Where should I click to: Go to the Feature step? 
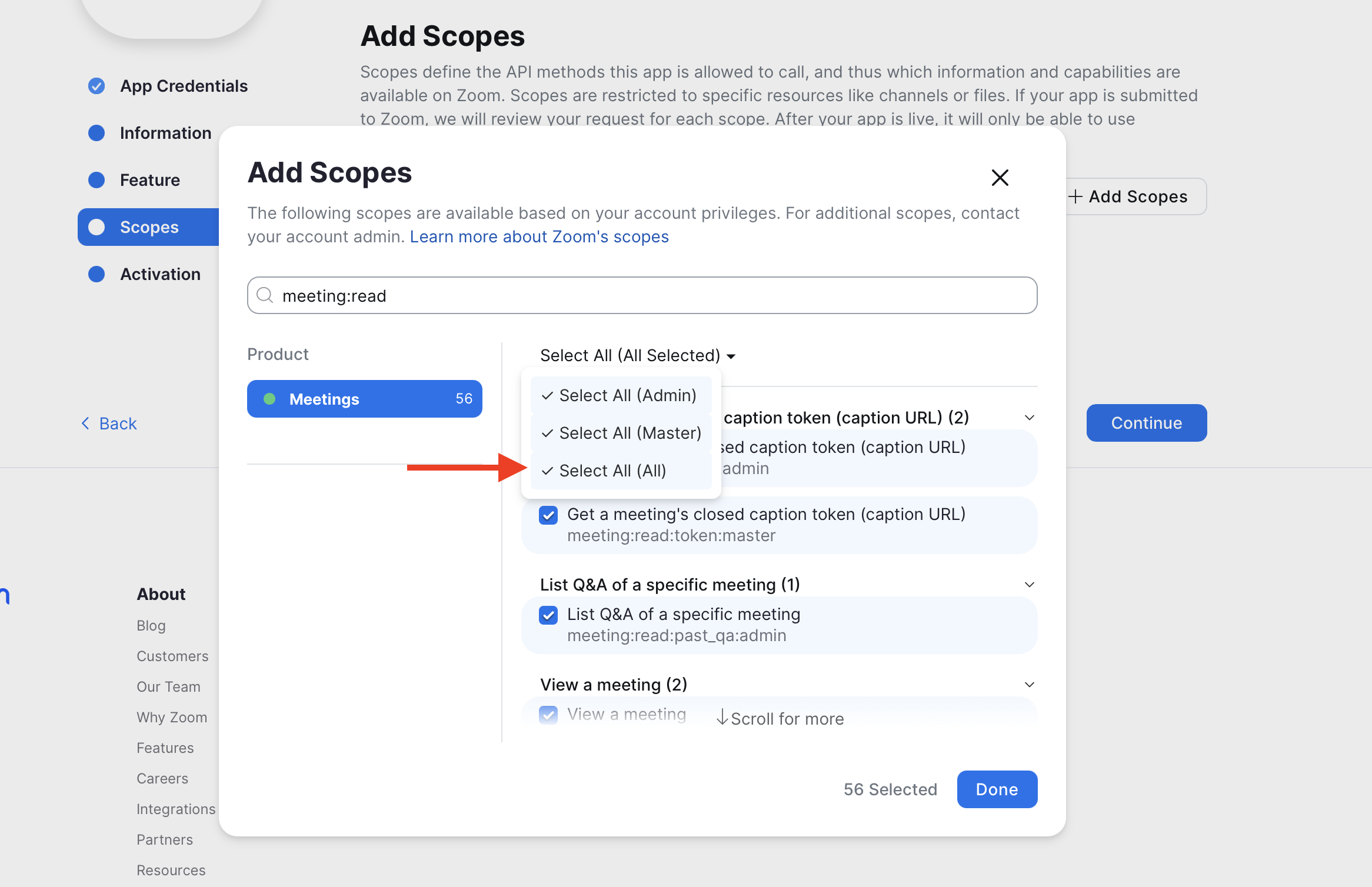(x=134, y=180)
